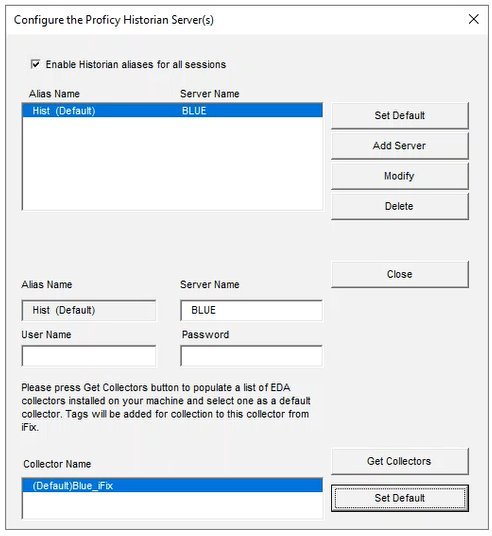Click the Modify button
This screenshot has height=536, width=492.
[400, 176]
